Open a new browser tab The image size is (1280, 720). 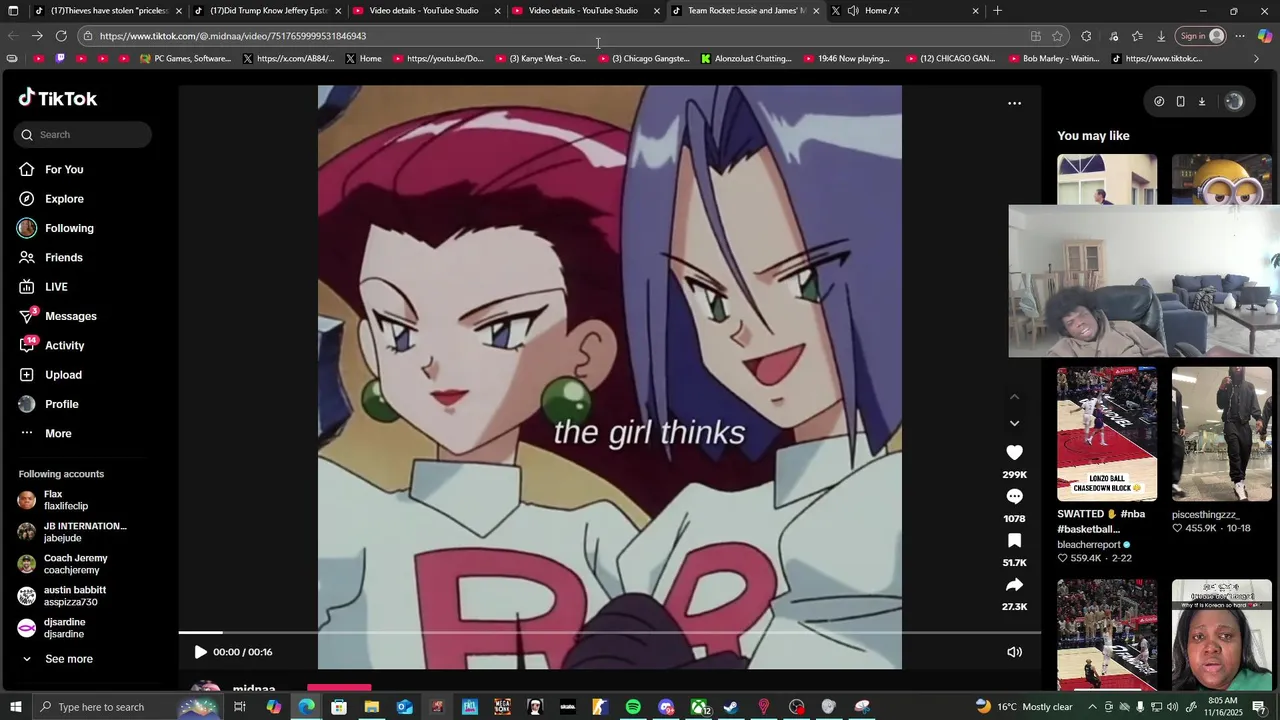tap(997, 11)
